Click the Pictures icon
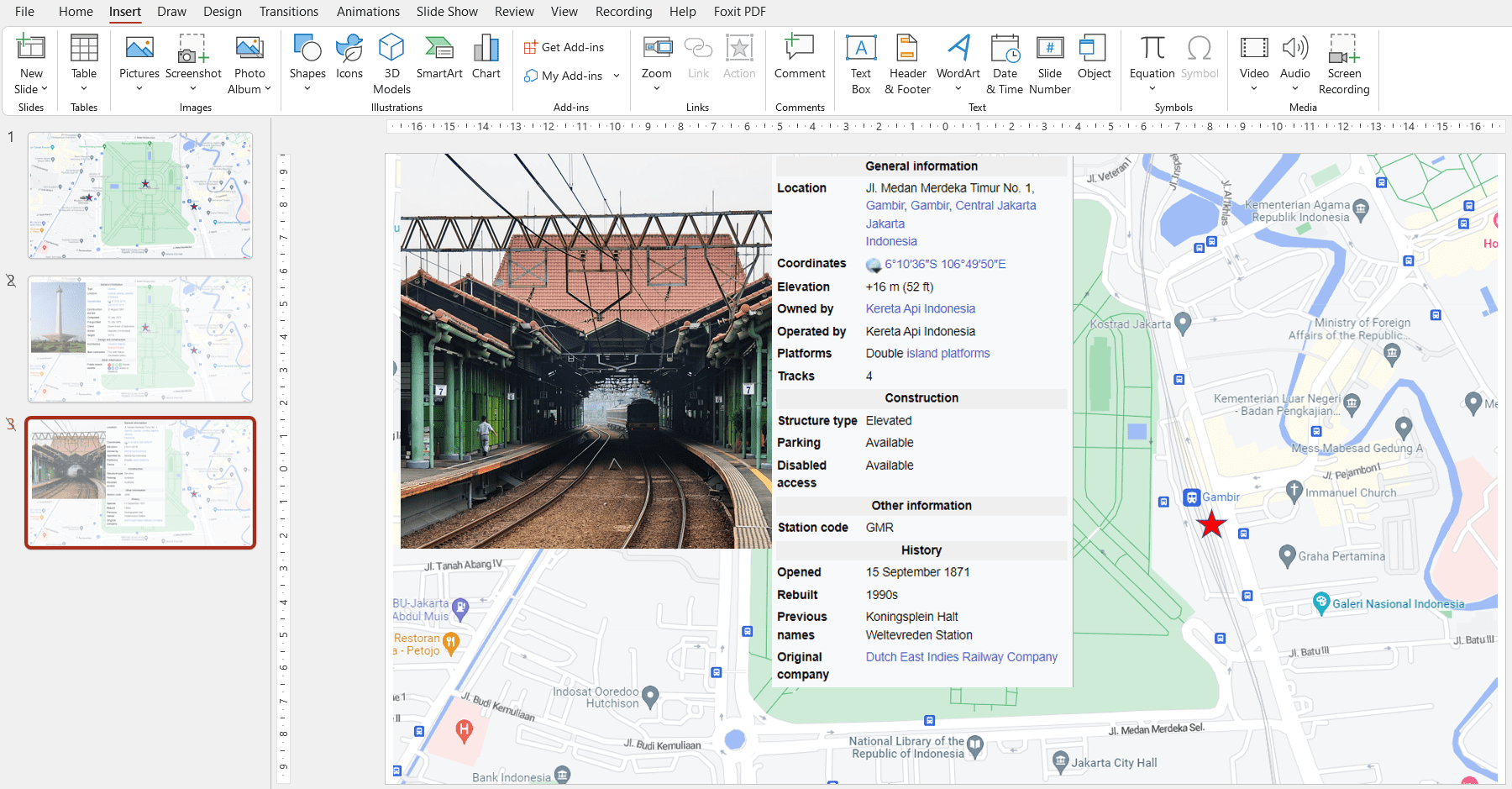The image size is (1512, 789). point(139,49)
